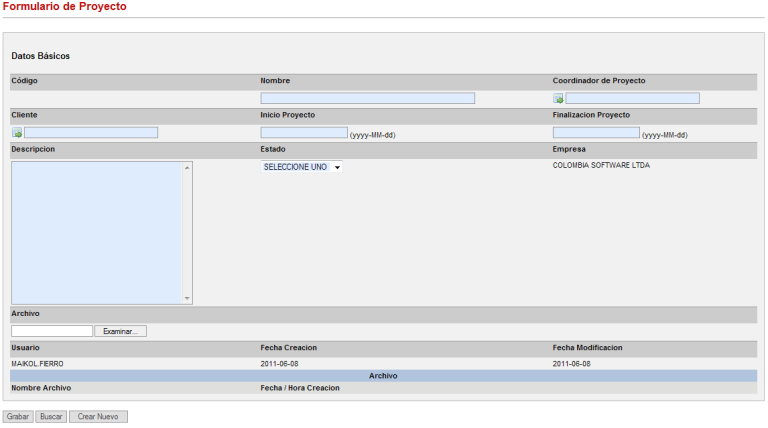768x428 pixels.
Task: Click the Archivo file path field
Action: pyautogui.click(x=52, y=331)
